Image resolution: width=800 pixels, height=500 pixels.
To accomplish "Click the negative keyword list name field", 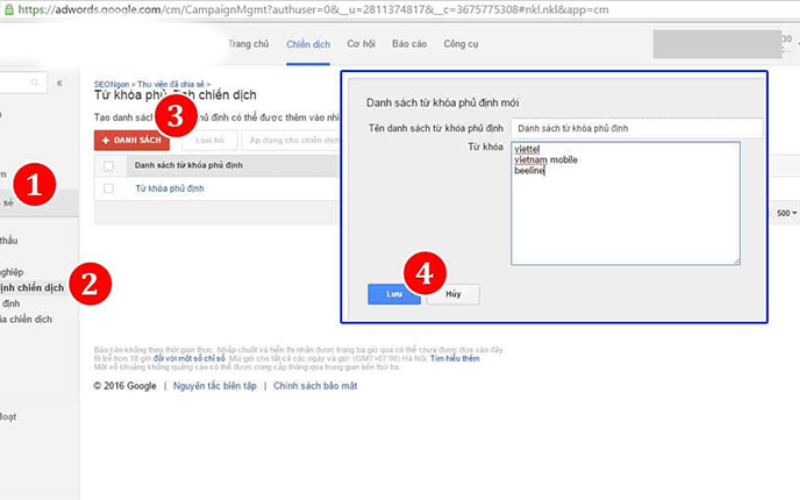I will tap(635, 128).
